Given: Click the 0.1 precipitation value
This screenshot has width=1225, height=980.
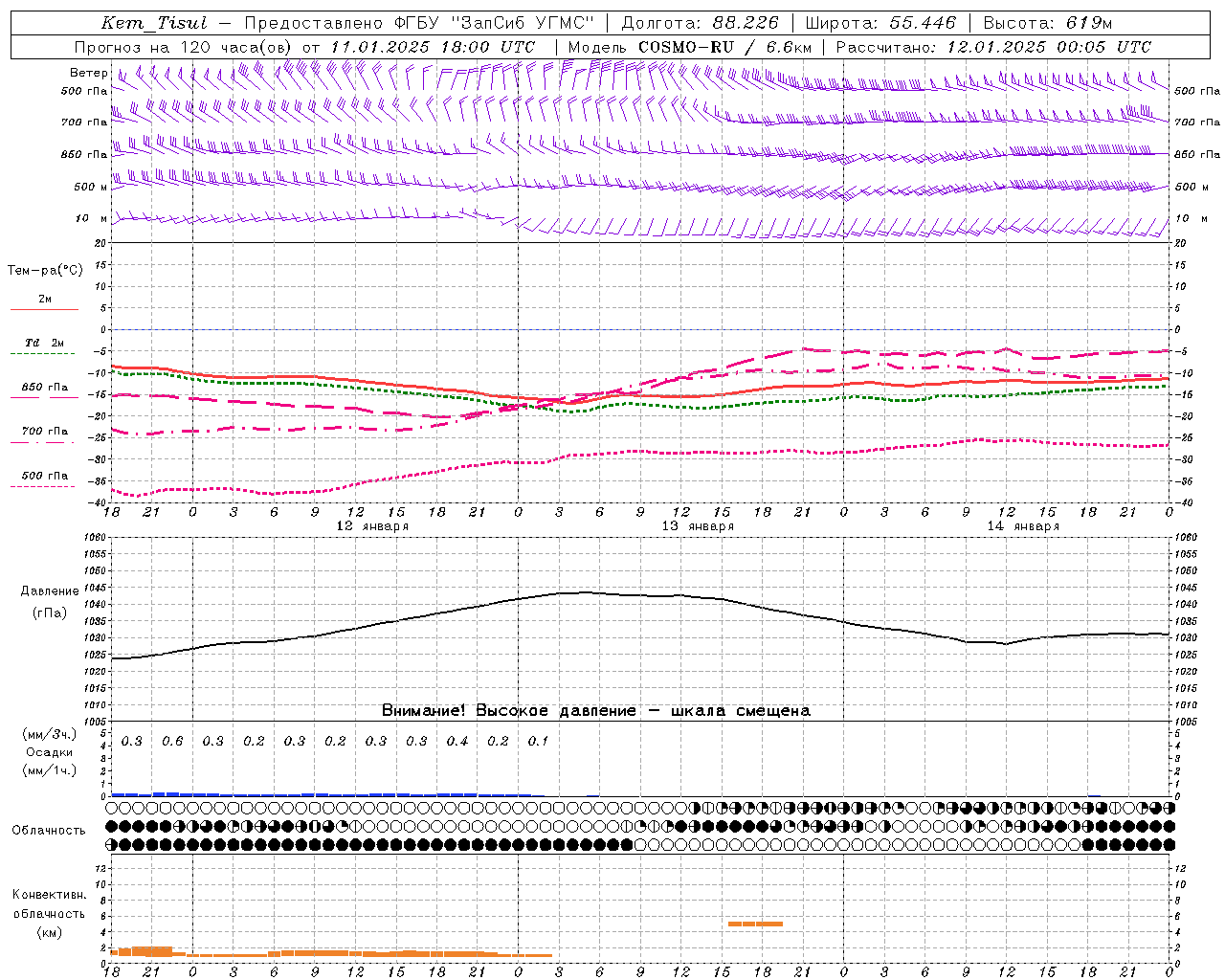Looking at the screenshot, I should click(x=539, y=741).
